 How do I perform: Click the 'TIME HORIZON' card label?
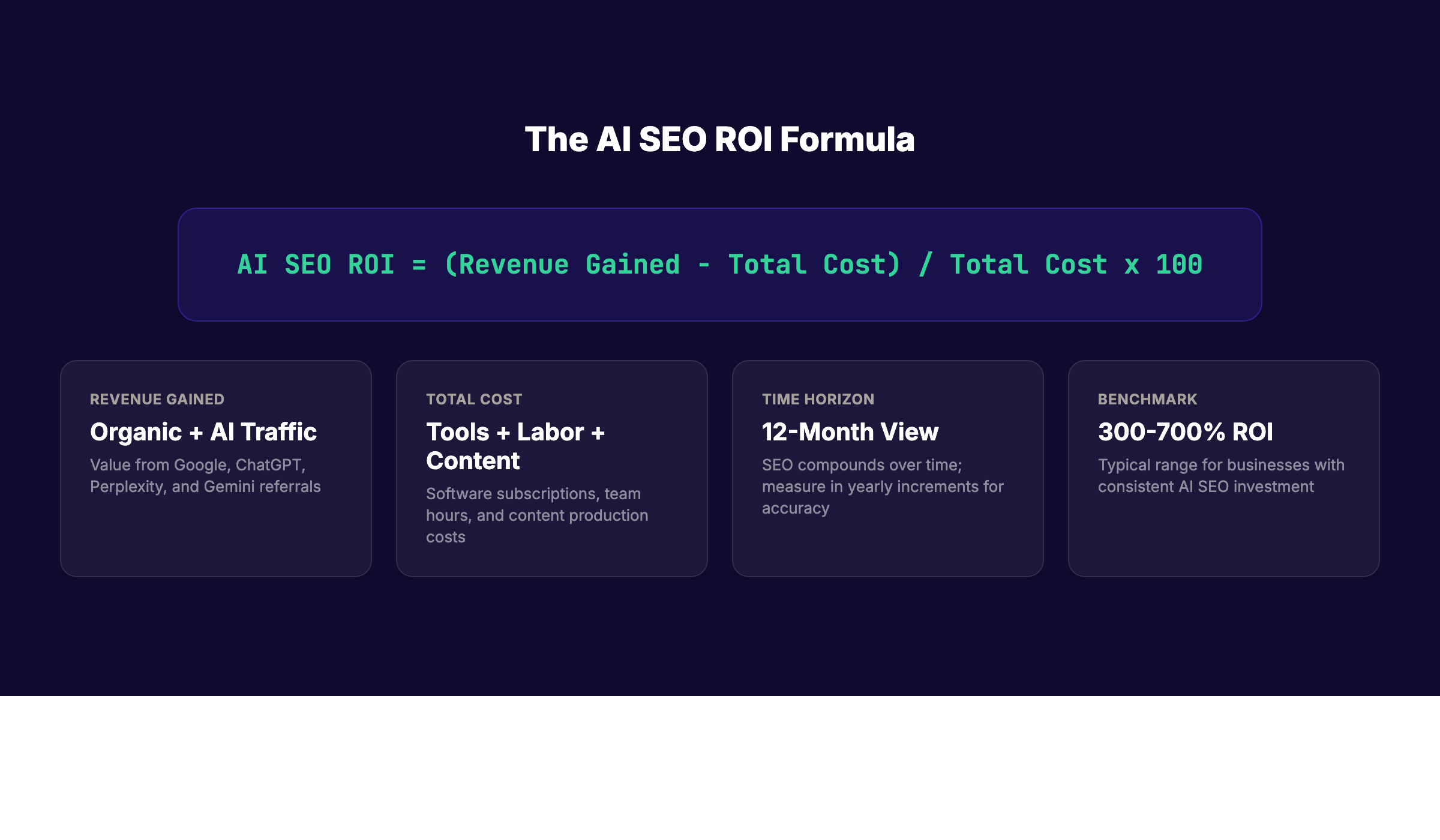(x=818, y=399)
